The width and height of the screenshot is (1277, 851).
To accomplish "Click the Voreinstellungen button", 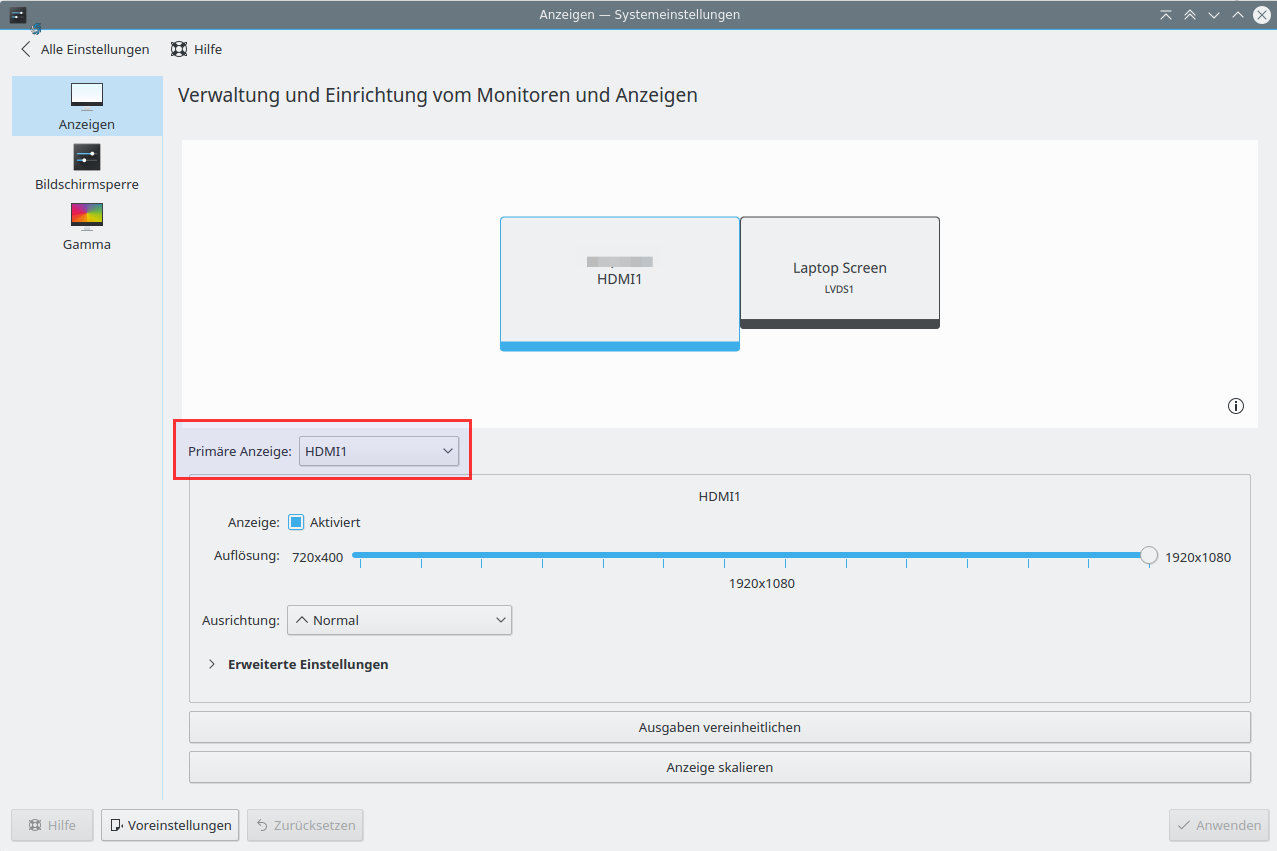I will [170, 825].
